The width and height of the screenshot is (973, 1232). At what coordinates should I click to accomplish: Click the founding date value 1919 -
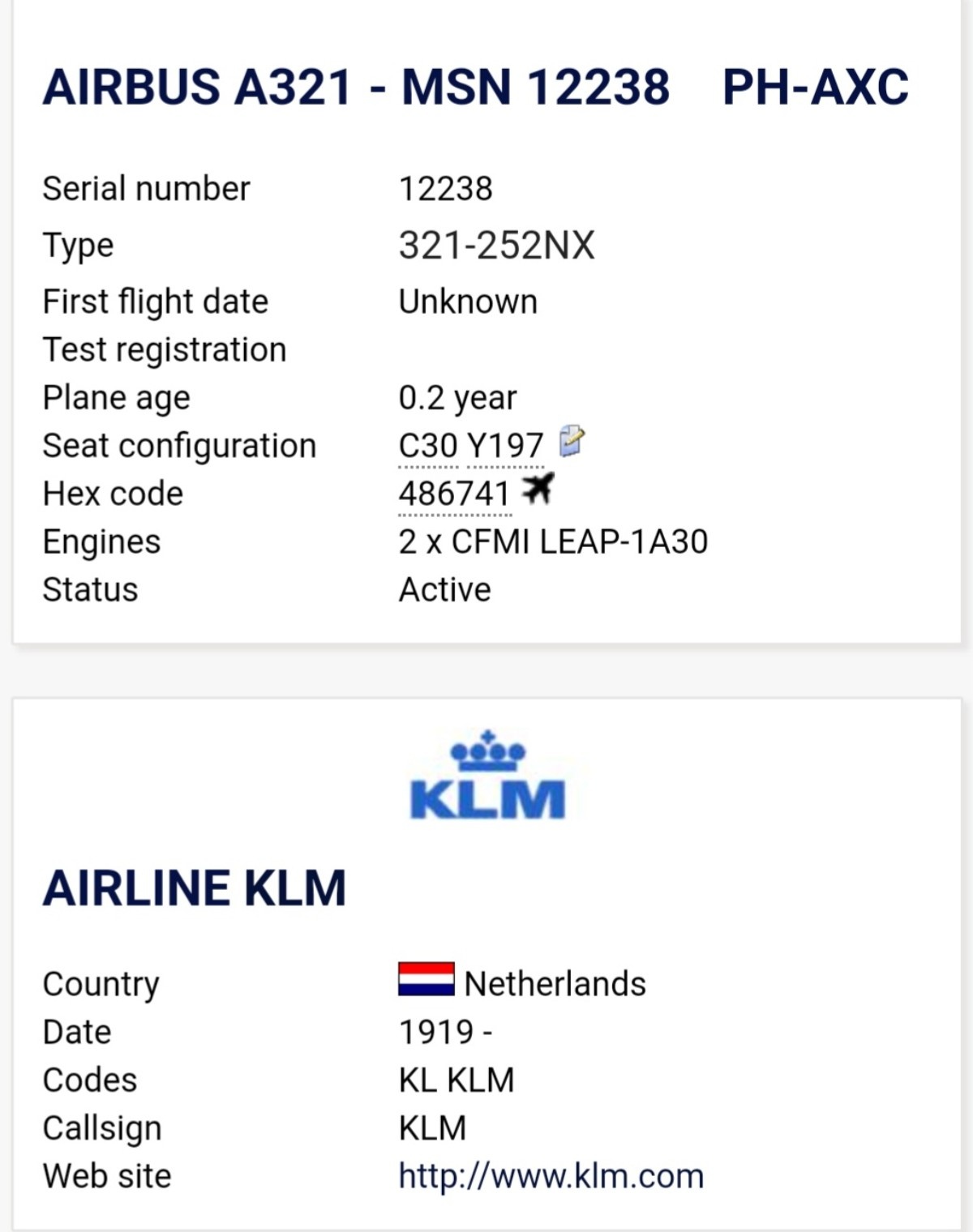pos(445,1032)
